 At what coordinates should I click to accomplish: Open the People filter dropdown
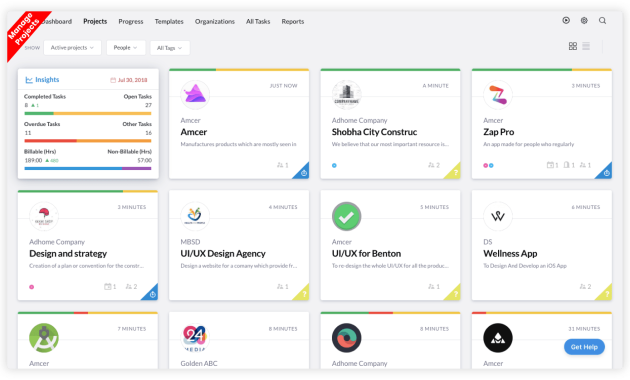tap(126, 48)
